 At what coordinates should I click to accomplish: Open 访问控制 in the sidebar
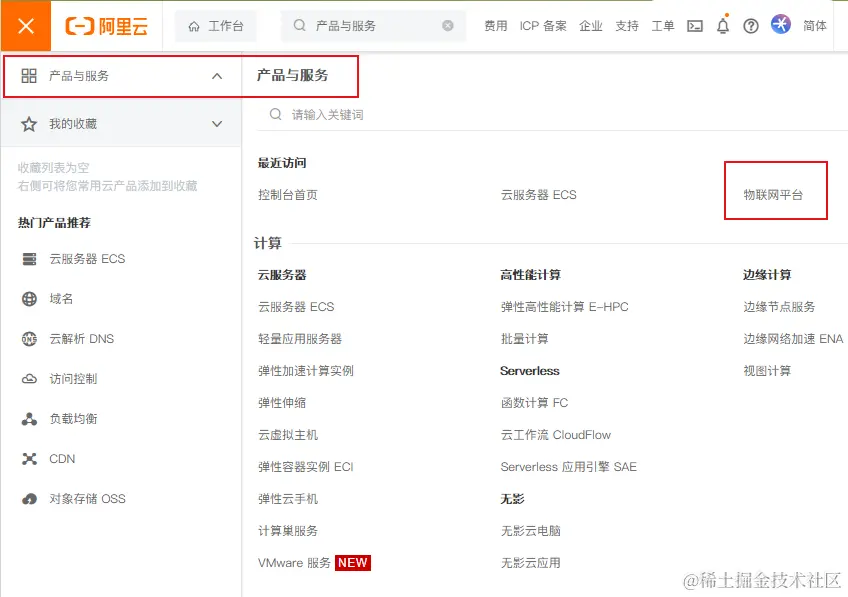click(73, 379)
